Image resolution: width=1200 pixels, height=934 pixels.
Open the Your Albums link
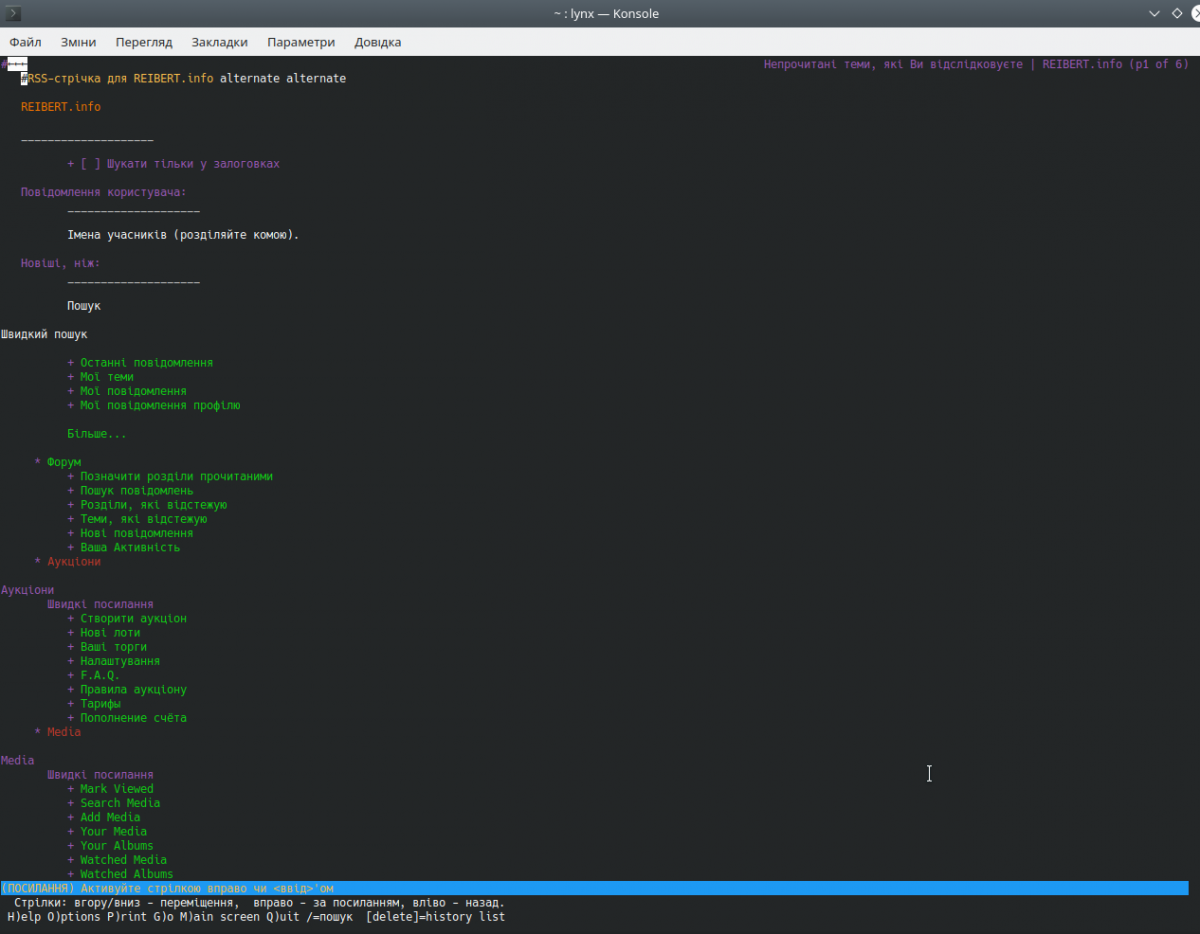[x=117, y=846]
